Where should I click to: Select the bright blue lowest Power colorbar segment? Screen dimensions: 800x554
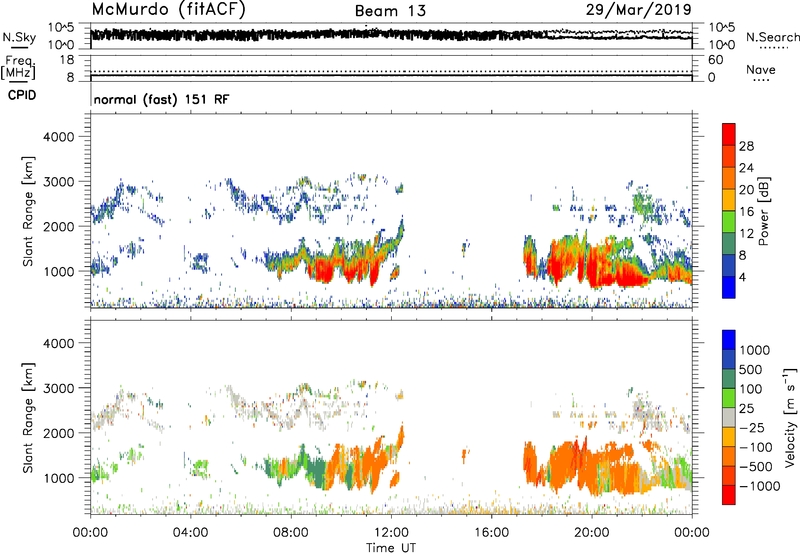[729, 287]
